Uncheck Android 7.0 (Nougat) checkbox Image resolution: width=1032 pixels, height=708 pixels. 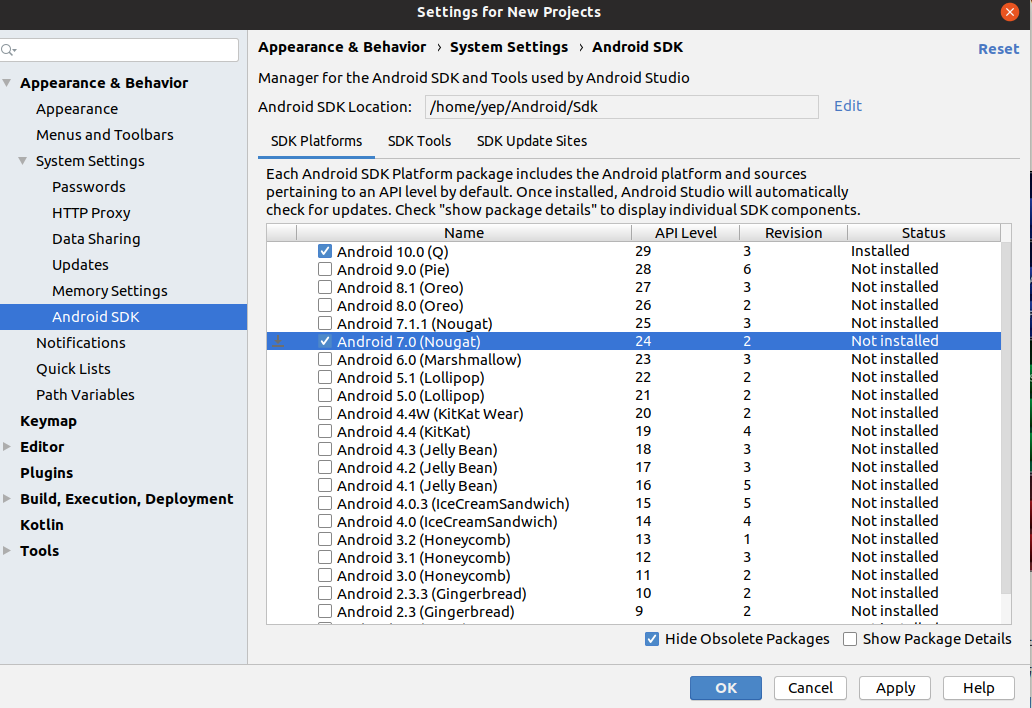324,341
